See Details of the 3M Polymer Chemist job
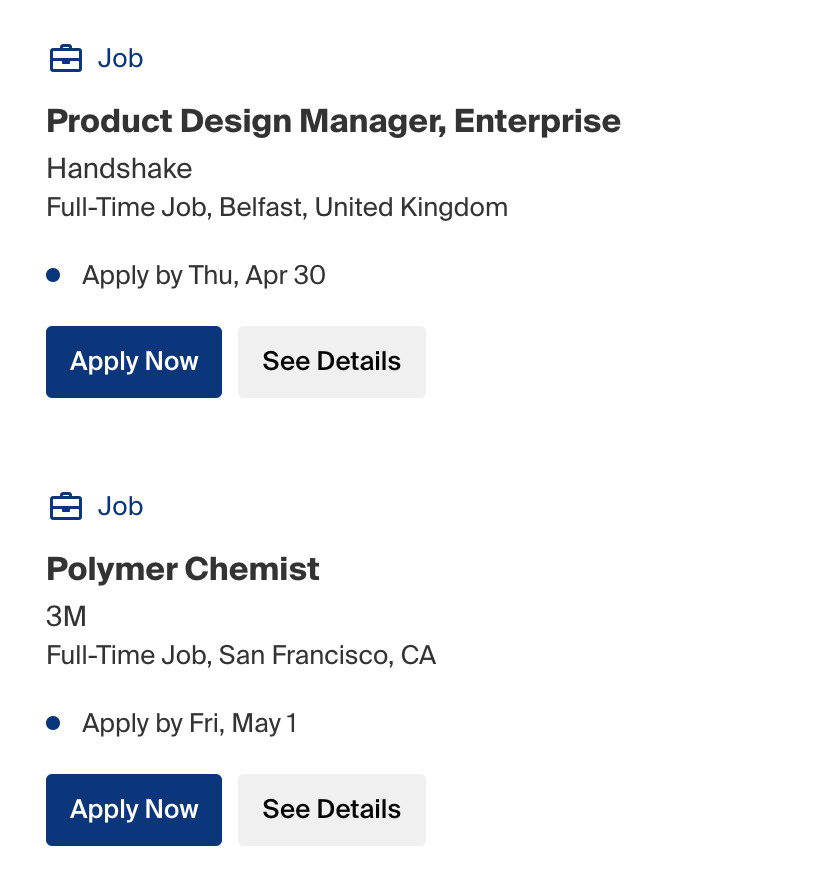 pyautogui.click(x=332, y=810)
